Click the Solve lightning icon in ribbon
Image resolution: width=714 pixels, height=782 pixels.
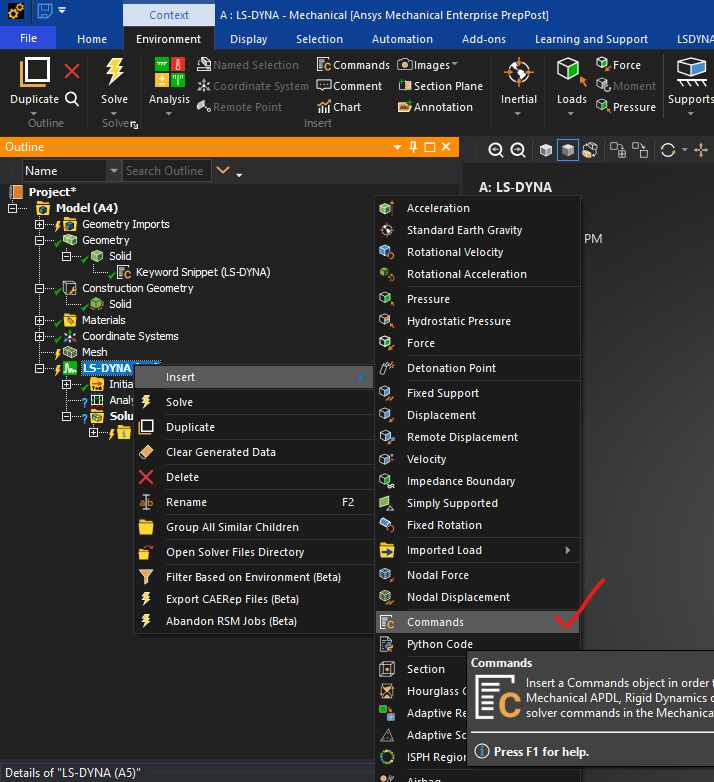pyautogui.click(x=114, y=72)
